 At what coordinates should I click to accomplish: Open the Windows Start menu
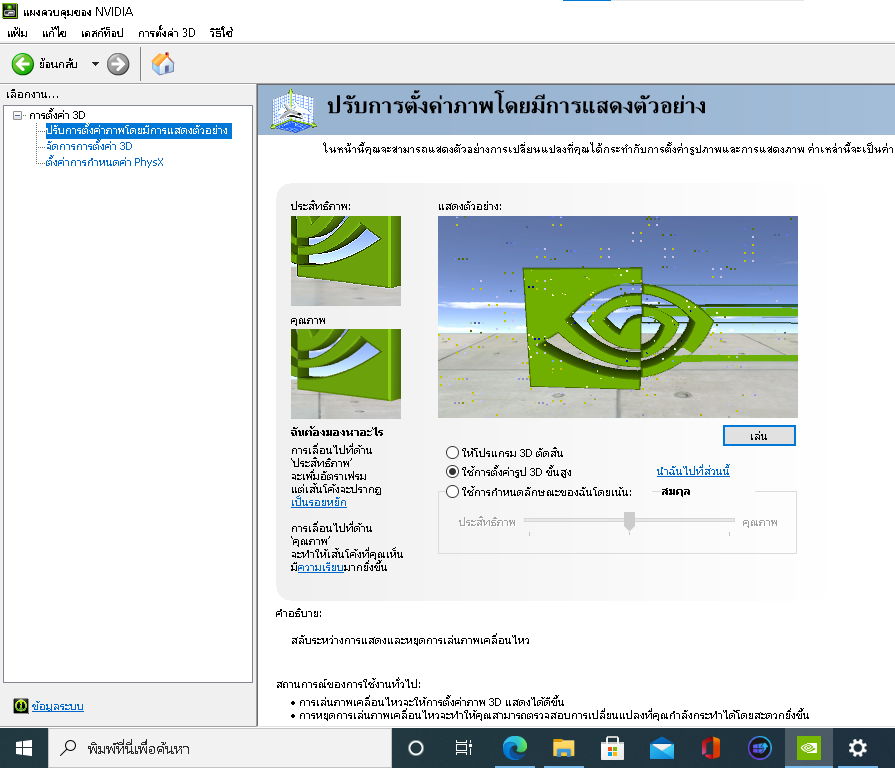click(x=23, y=748)
